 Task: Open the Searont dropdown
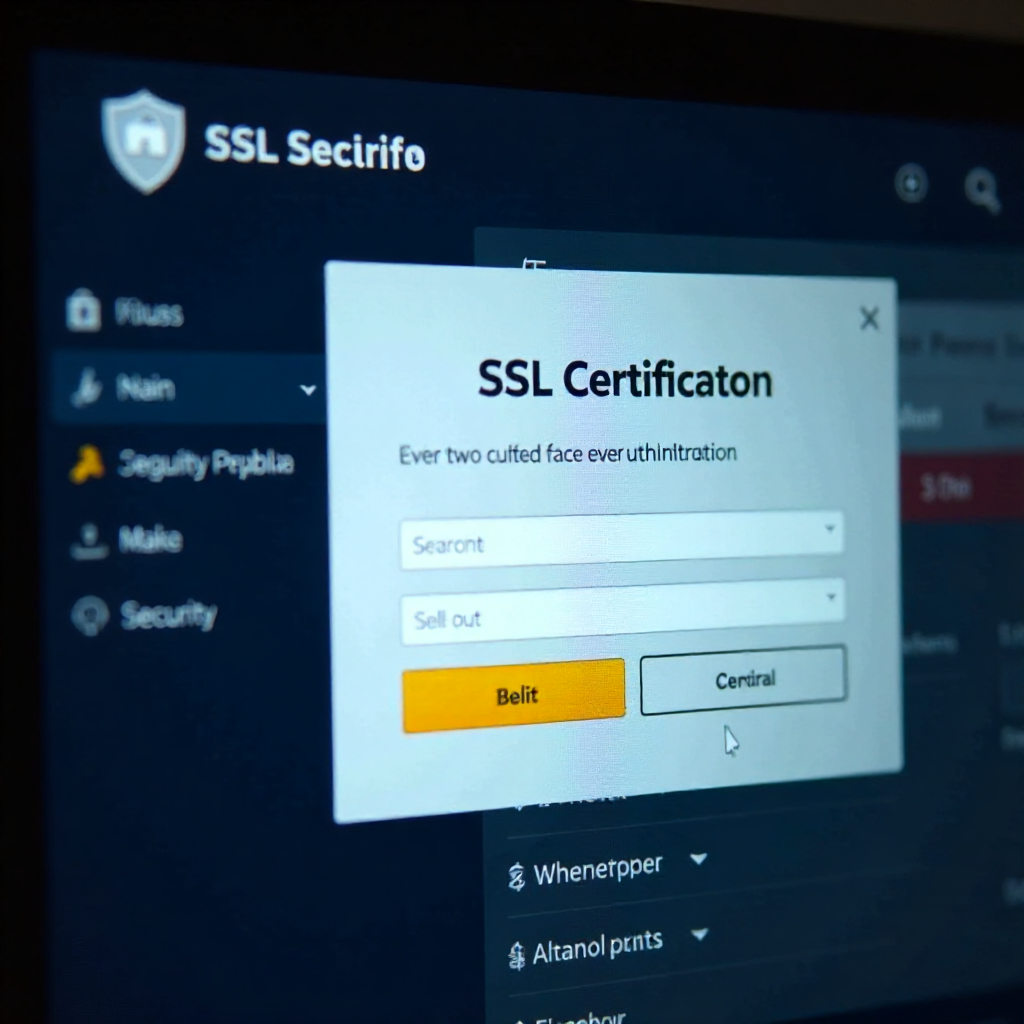(x=621, y=541)
